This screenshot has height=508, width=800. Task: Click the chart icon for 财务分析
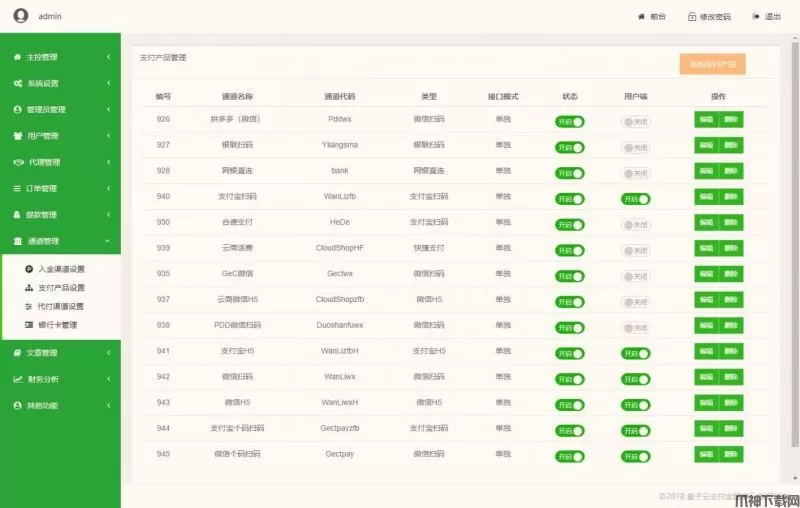click(x=17, y=379)
